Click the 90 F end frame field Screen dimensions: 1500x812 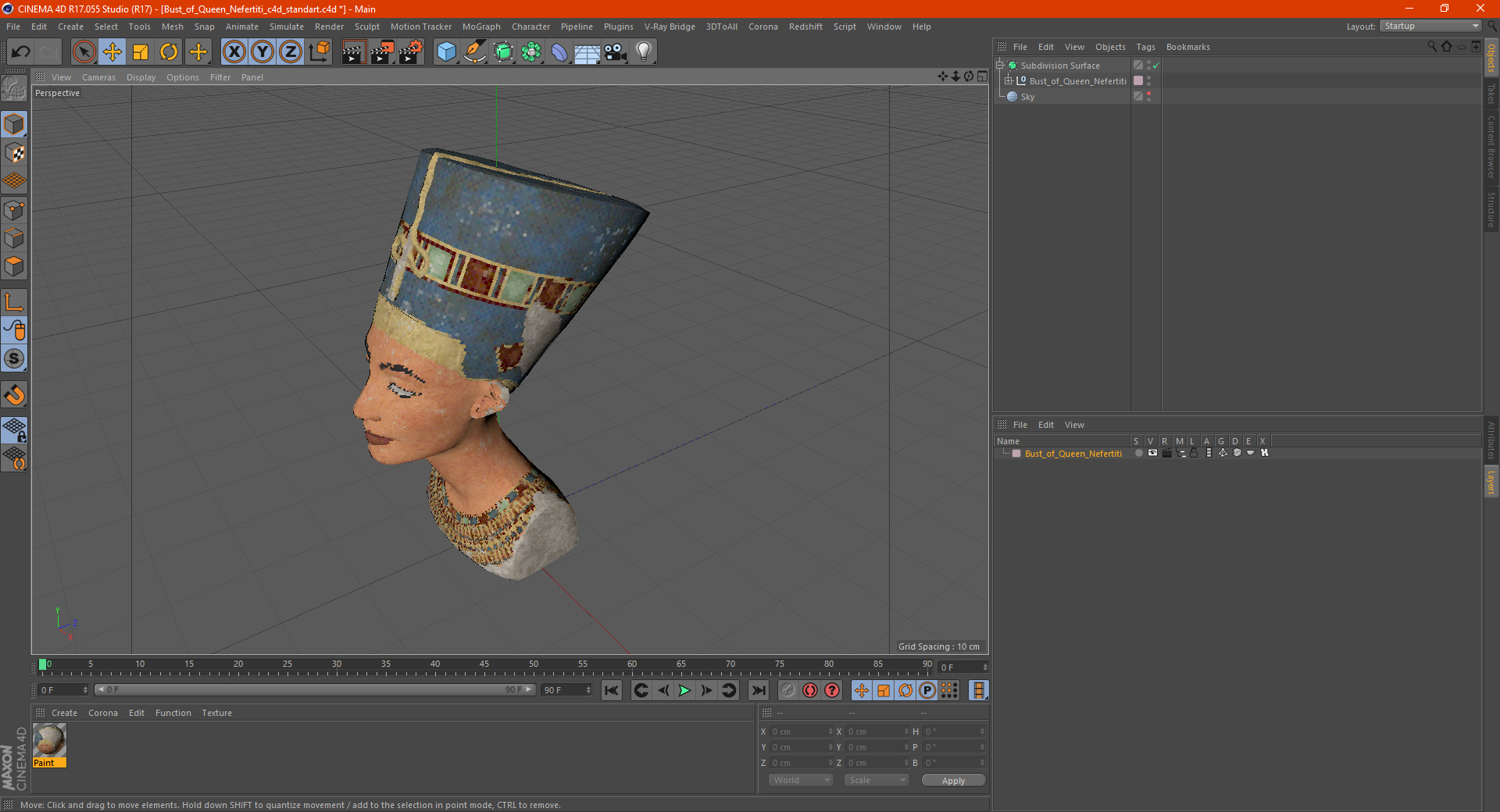[566, 690]
